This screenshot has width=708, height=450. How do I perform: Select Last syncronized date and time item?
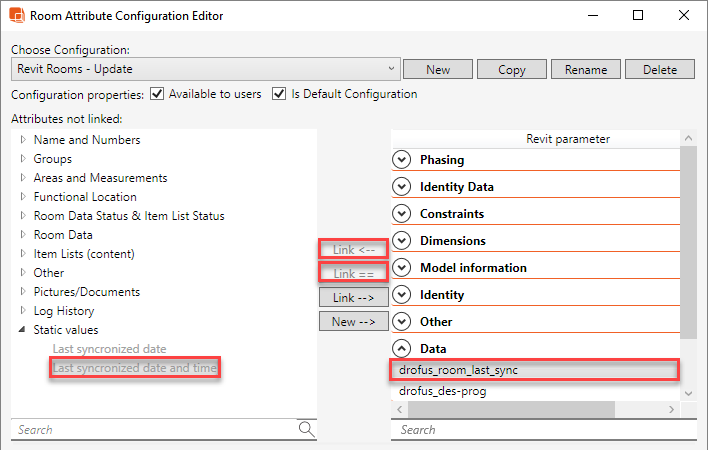[x=135, y=368]
